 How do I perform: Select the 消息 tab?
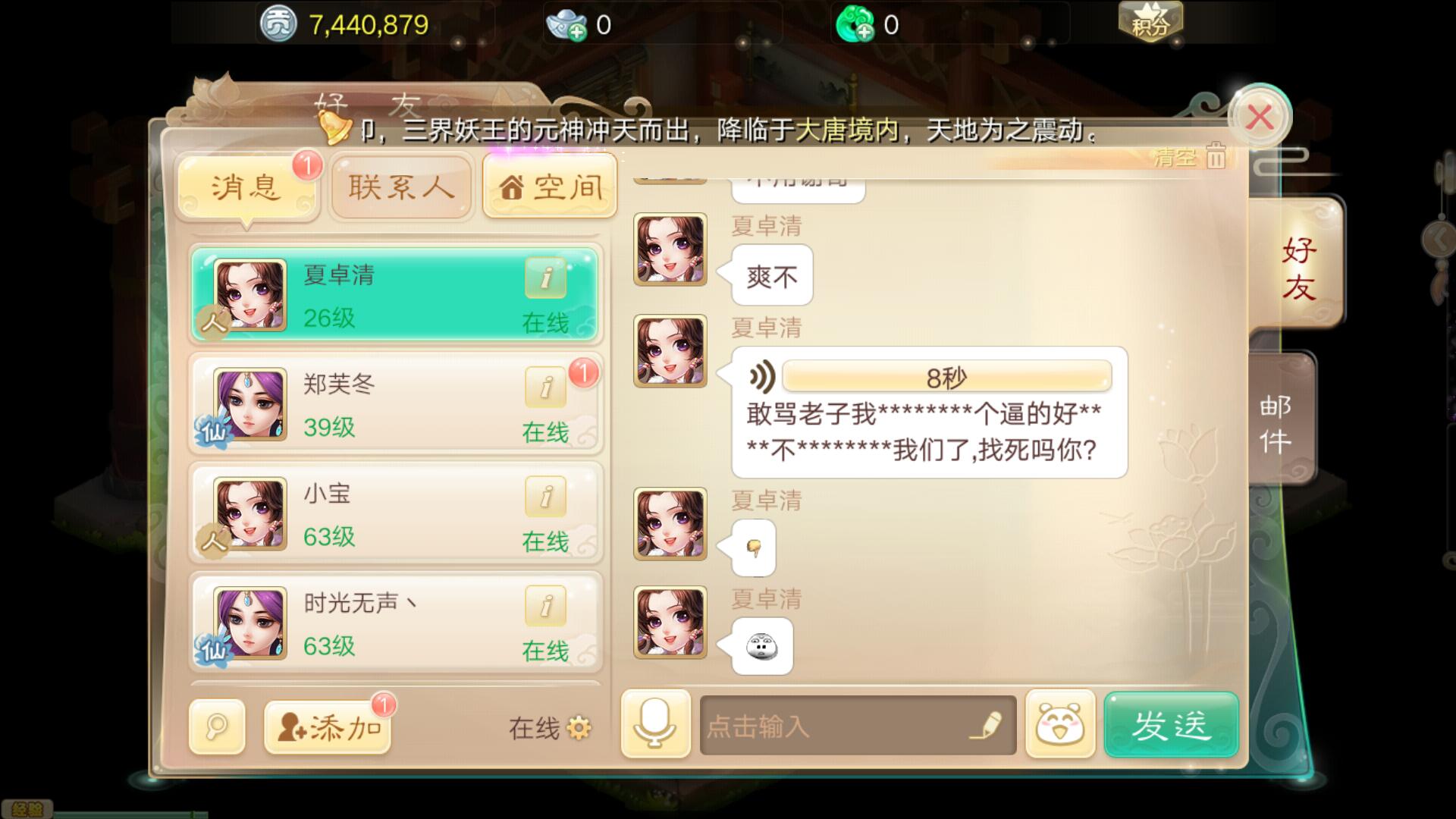click(247, 187)
